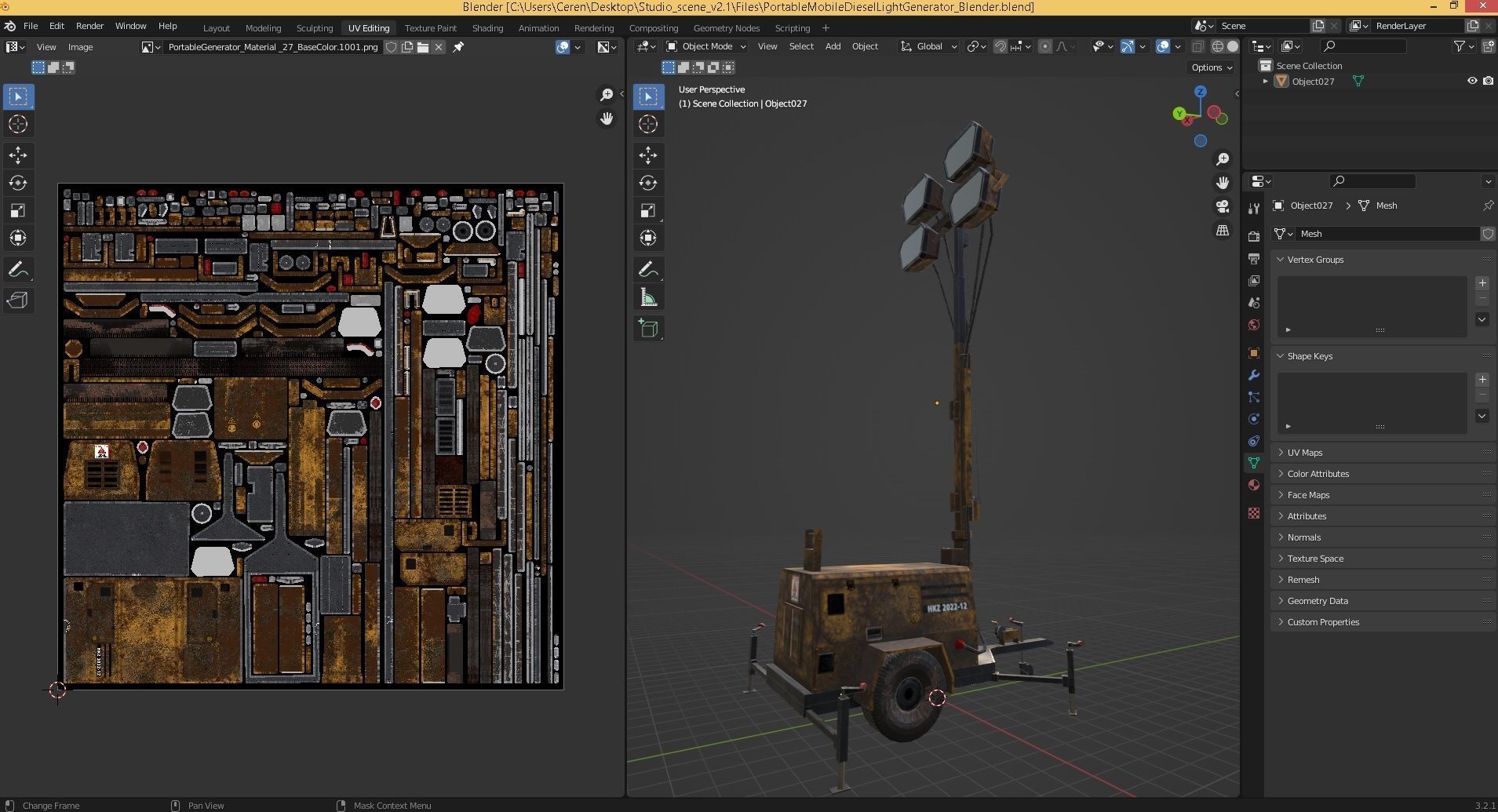
Task: Add a new vertex group with plus
Action: 1482,283
